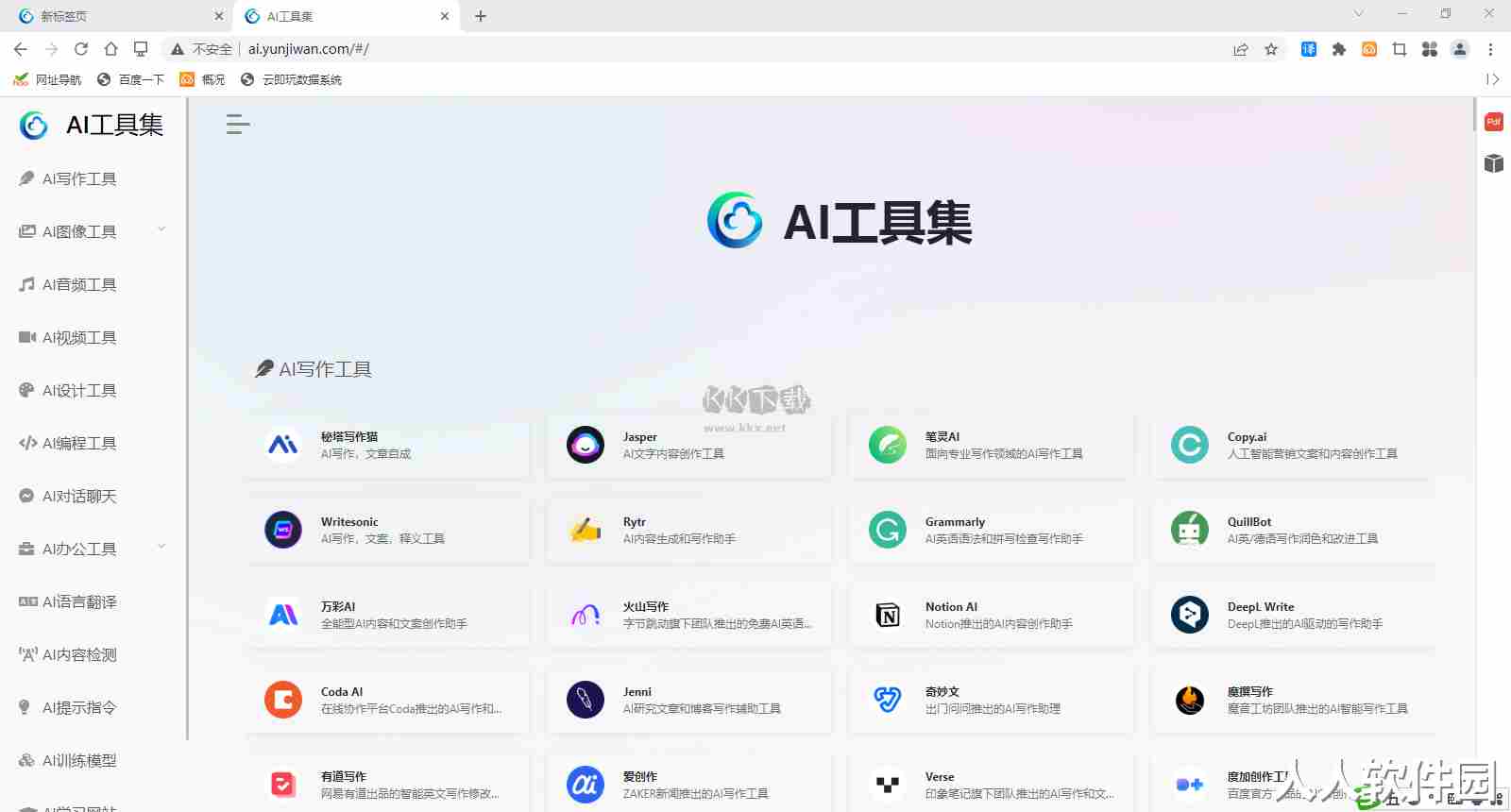Viewport: 1511px width, 812px height.
Task: Share this page via share icon
Action: (x=1241, y=49)
